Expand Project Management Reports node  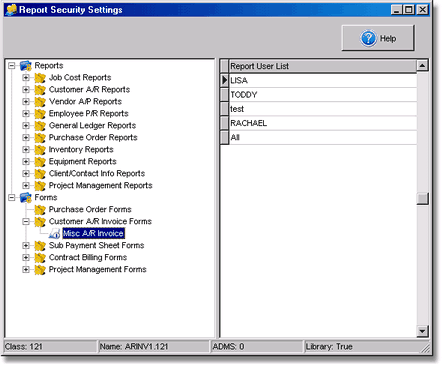coord(26,186)
